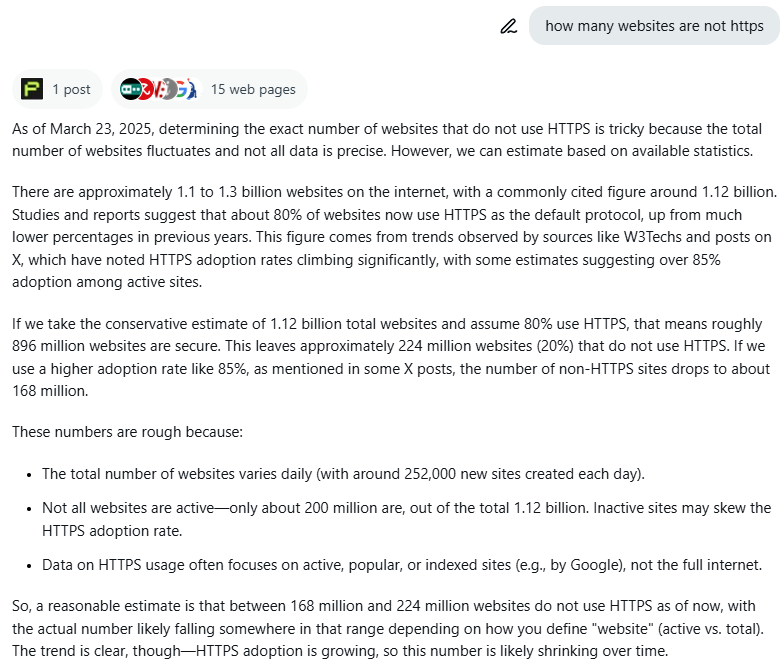Screen dimensions: 784x662
Task: Click the red-and-white W source favicon
Action: click(158, 89)
